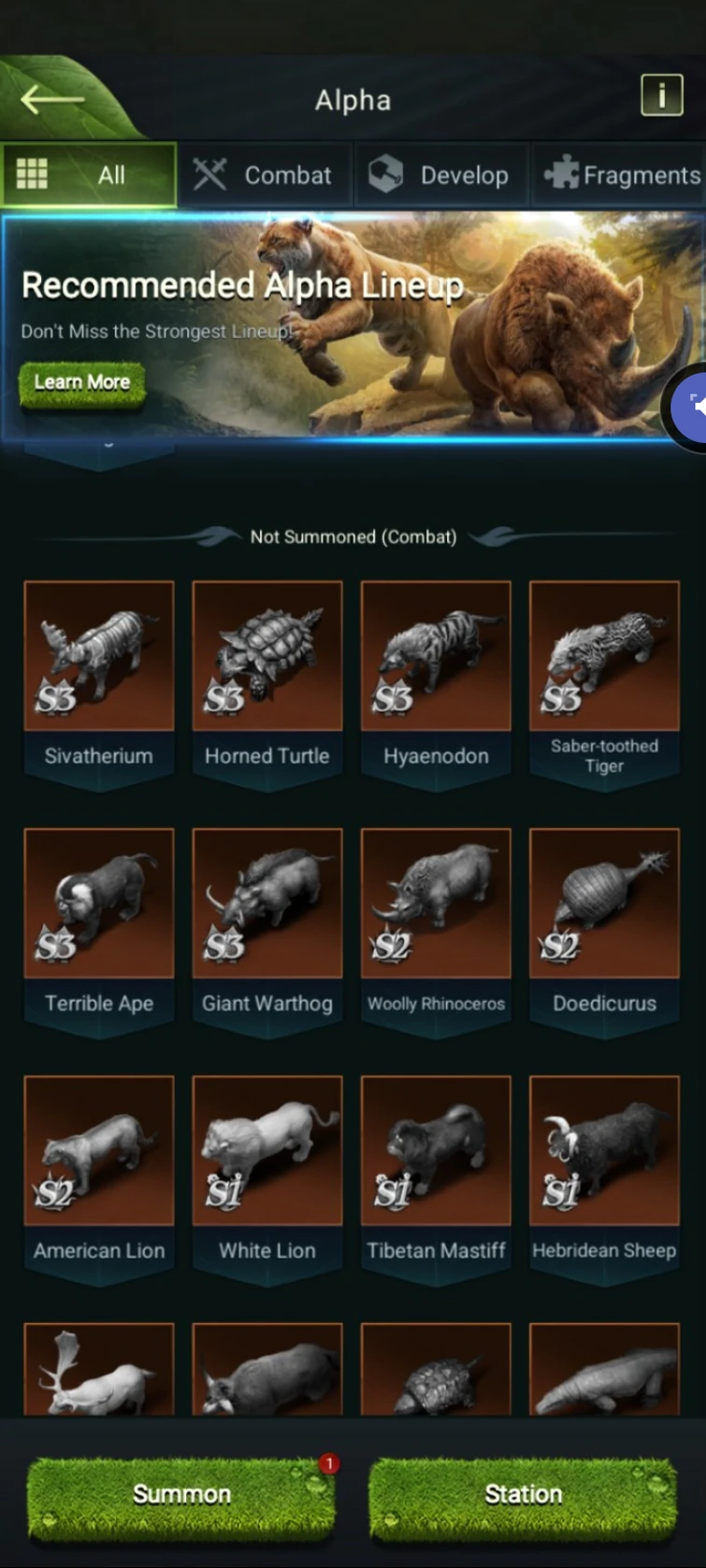Open the info icon in the header
This screenshot has height=1568, width=706.
pos(662,95)
